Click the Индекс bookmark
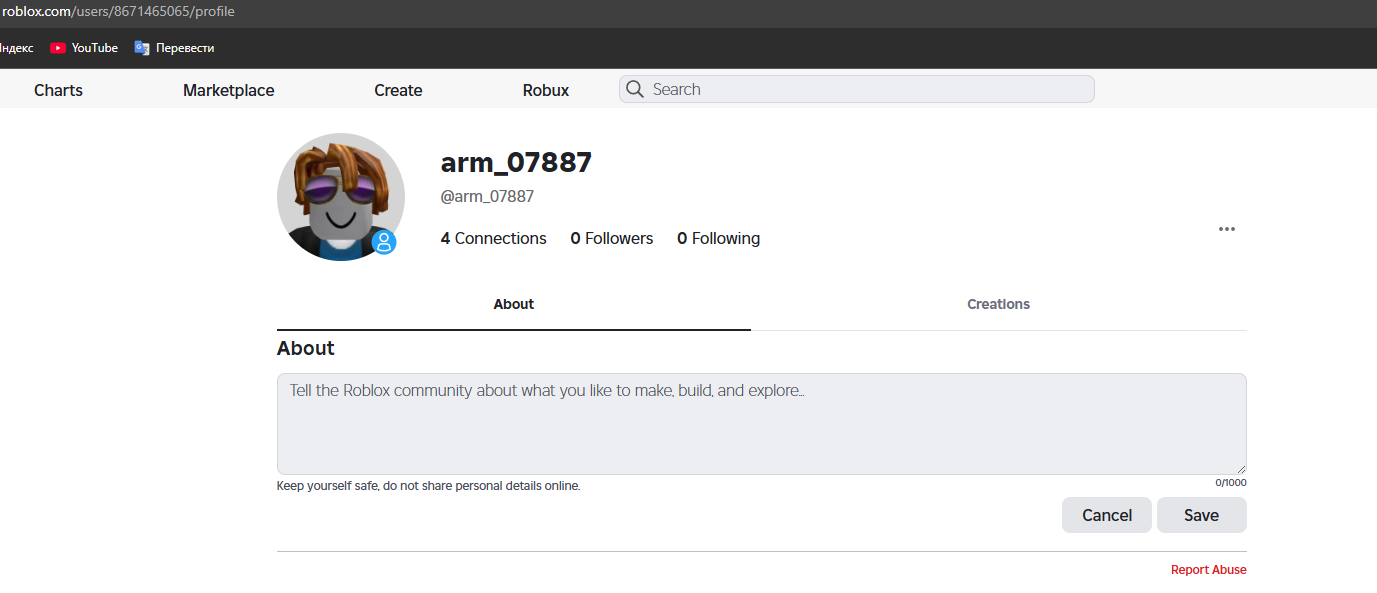The height and width of the screenshot is (593, 1377). click(16, 48)
